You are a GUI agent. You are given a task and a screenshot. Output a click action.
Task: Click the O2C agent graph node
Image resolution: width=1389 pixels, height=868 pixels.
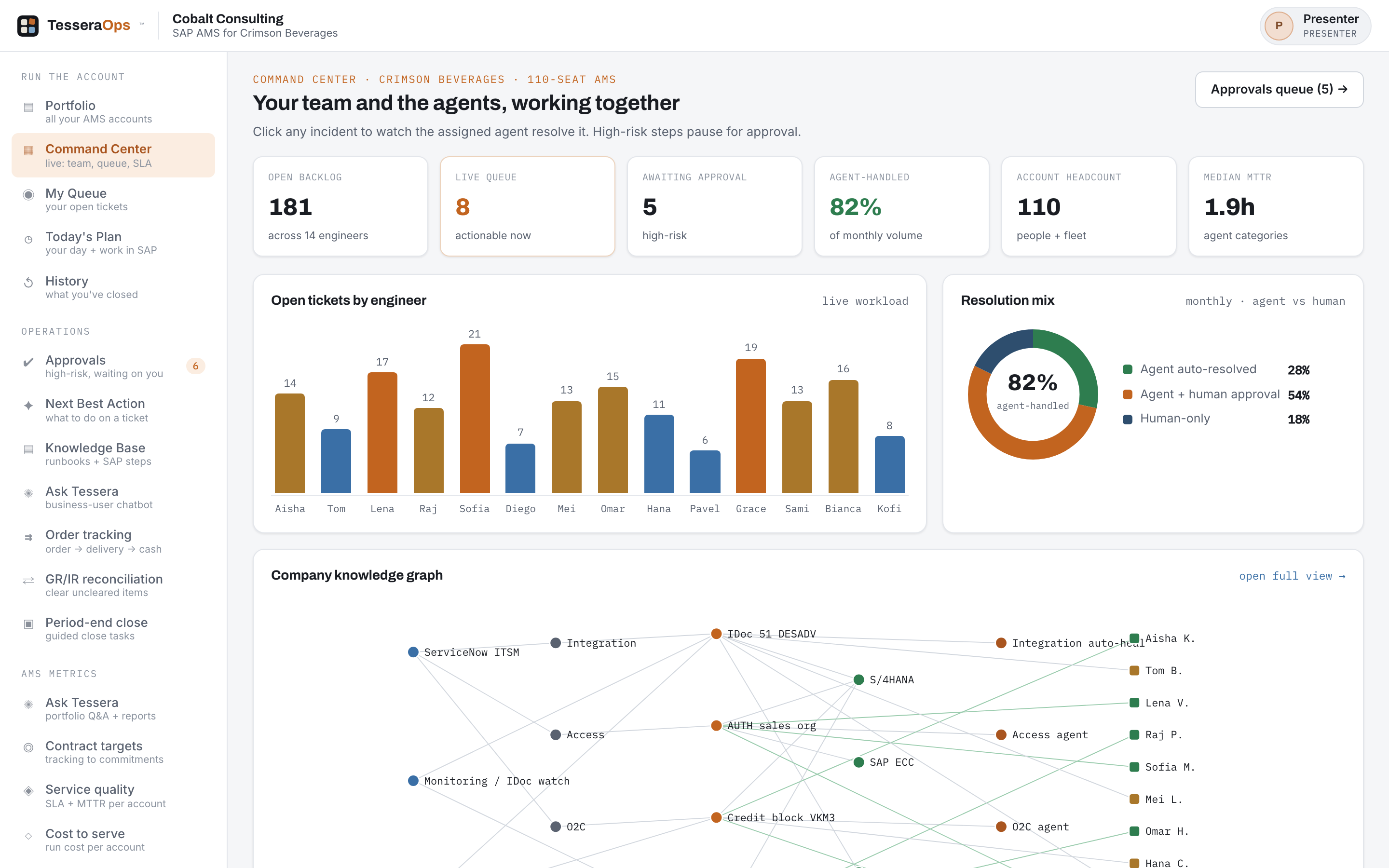tap(1001, 827)
